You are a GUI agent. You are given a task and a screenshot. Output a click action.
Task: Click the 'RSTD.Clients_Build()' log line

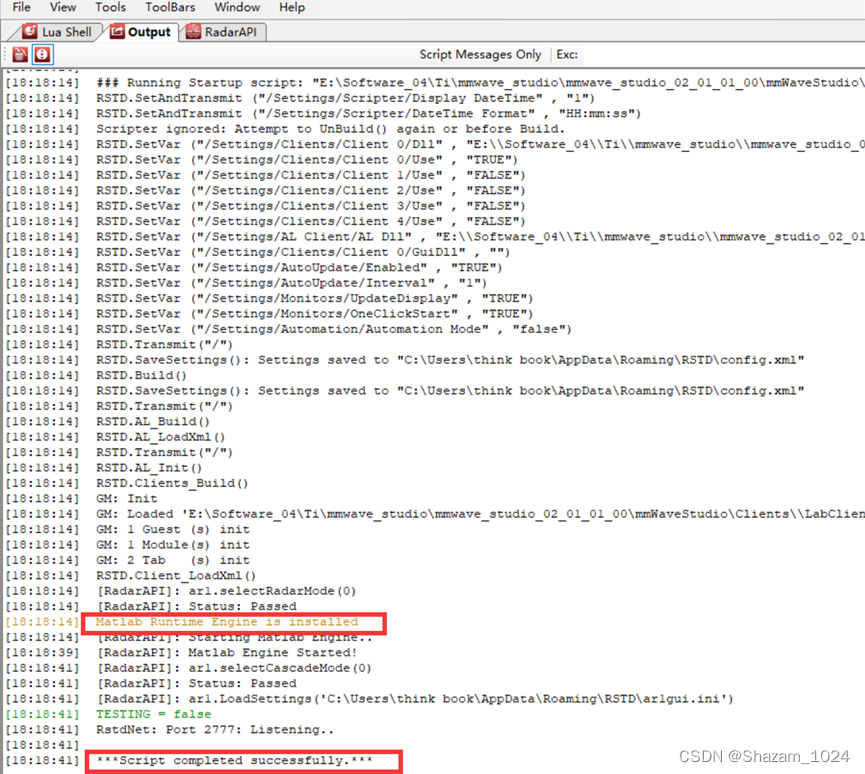coord(173,483)
